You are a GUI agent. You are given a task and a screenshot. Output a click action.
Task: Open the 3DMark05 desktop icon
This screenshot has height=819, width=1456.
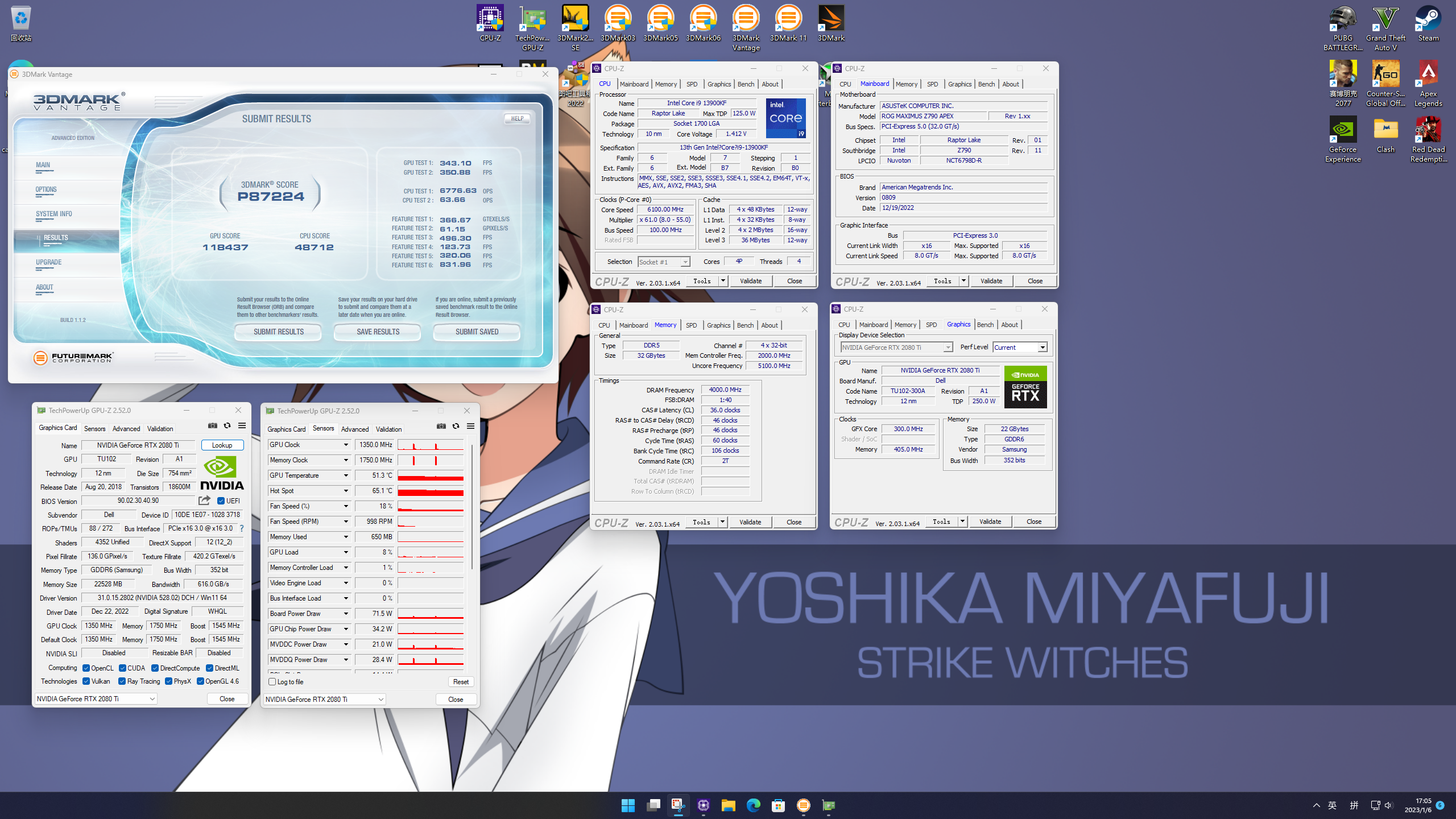coord(660,24)
